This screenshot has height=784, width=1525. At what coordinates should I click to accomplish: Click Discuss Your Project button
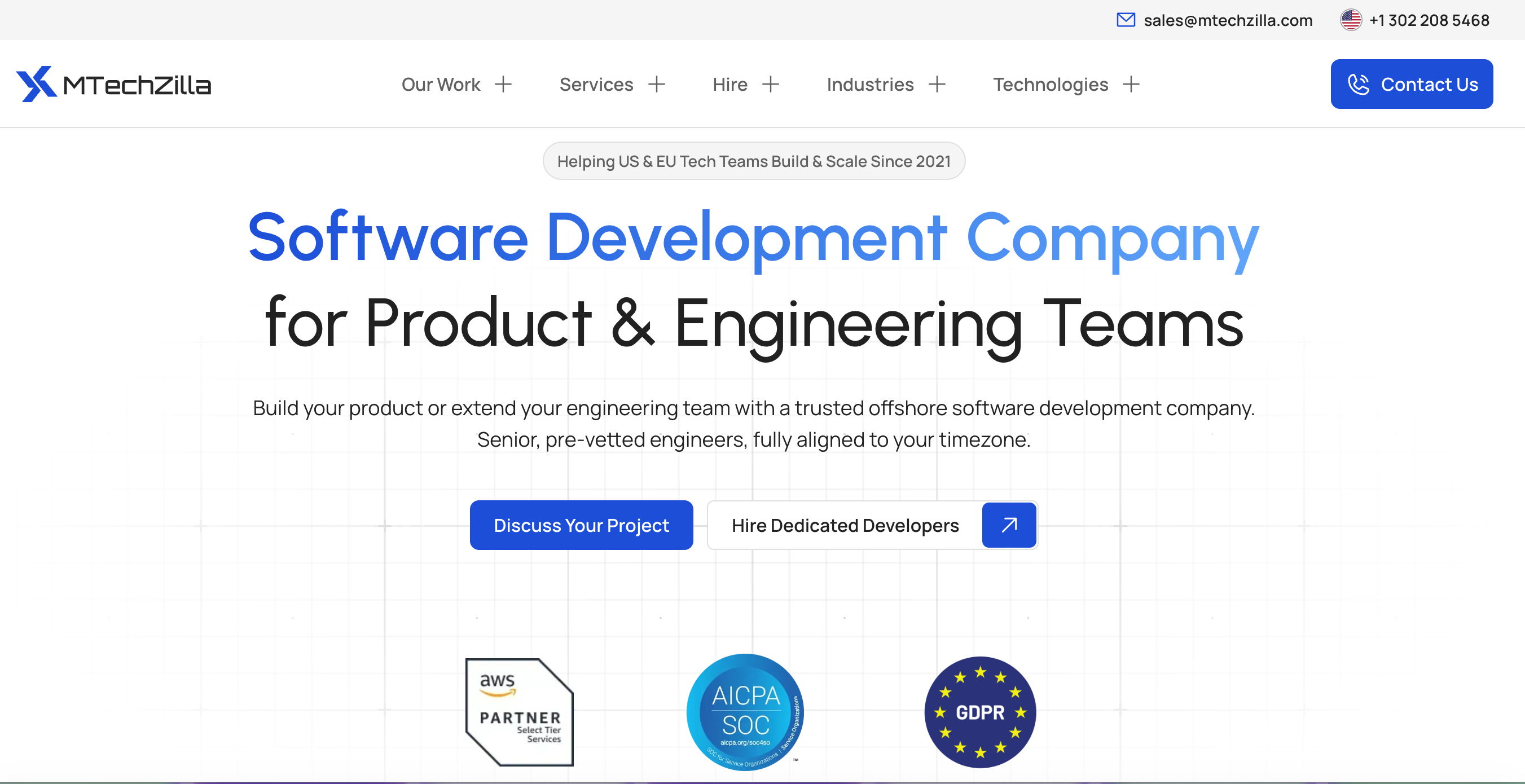(x=581, y=525)
